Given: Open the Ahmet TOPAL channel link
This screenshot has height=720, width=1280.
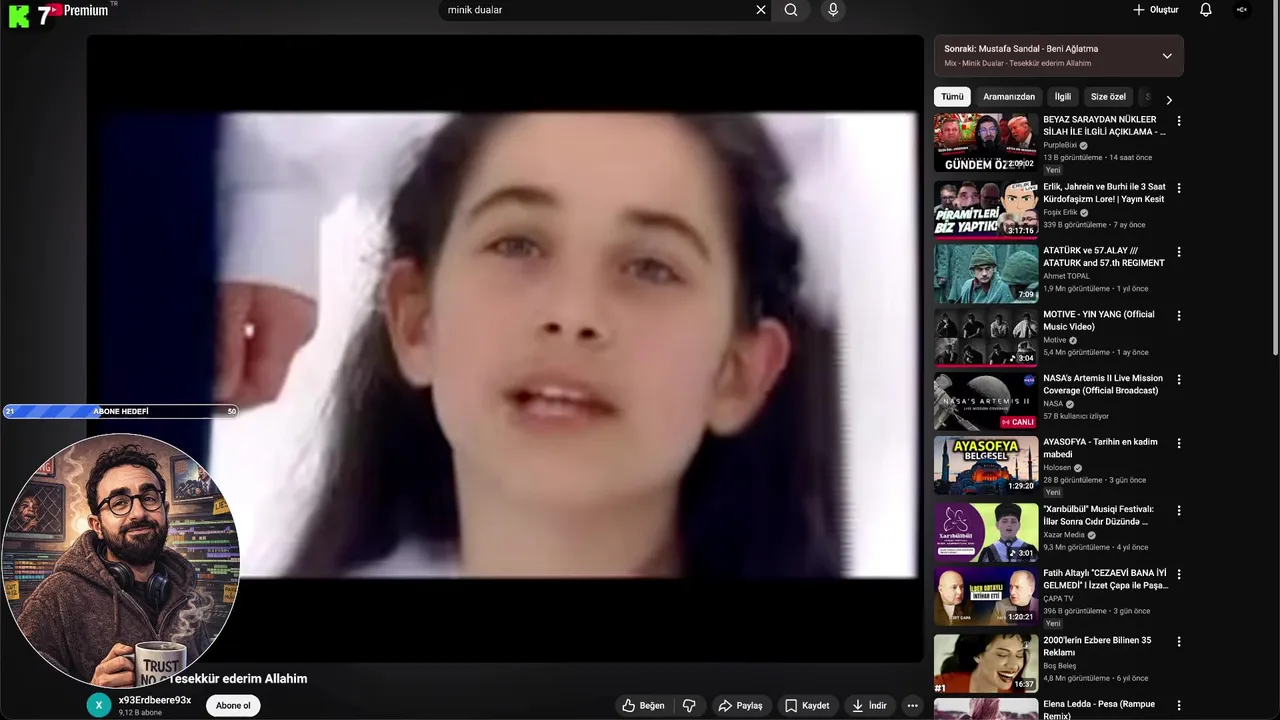Looking at the screenshot, I should click(1066, 276).
